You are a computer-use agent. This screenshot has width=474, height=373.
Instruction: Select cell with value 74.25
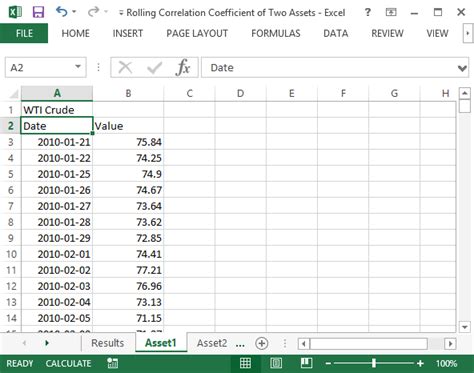point(128,158)
